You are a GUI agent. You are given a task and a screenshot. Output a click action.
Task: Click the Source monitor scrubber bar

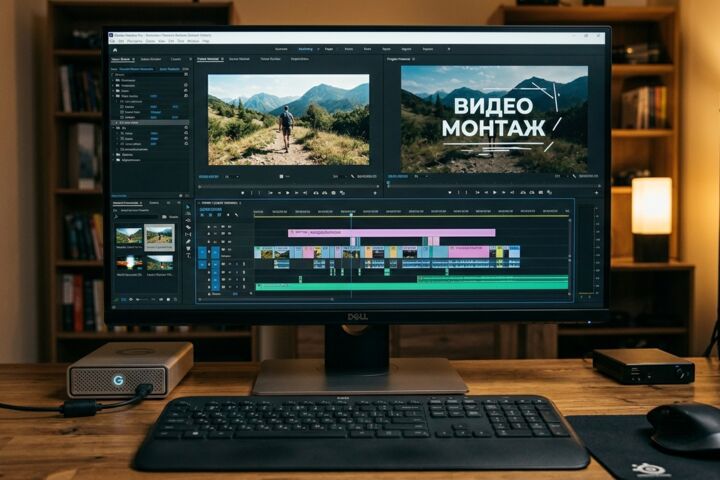[289, 186]
